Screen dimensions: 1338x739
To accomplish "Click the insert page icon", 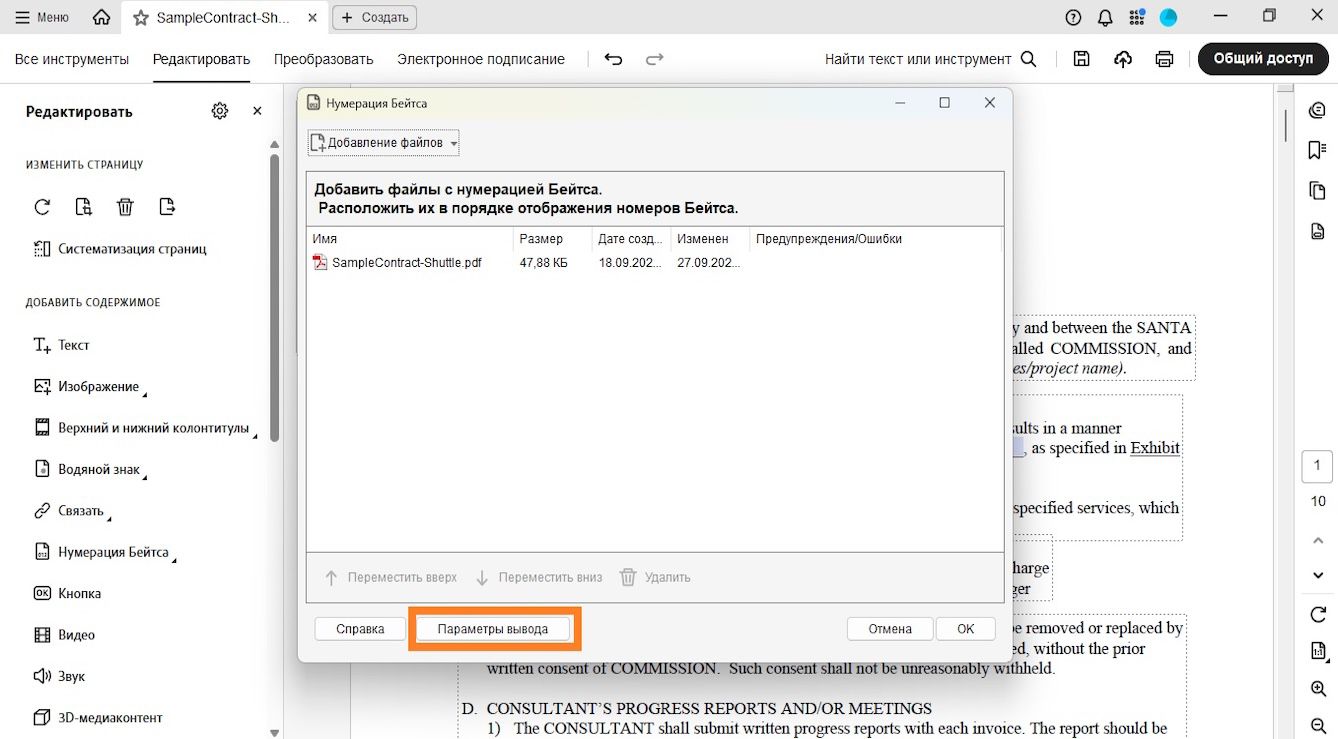I will coord(167,207).
